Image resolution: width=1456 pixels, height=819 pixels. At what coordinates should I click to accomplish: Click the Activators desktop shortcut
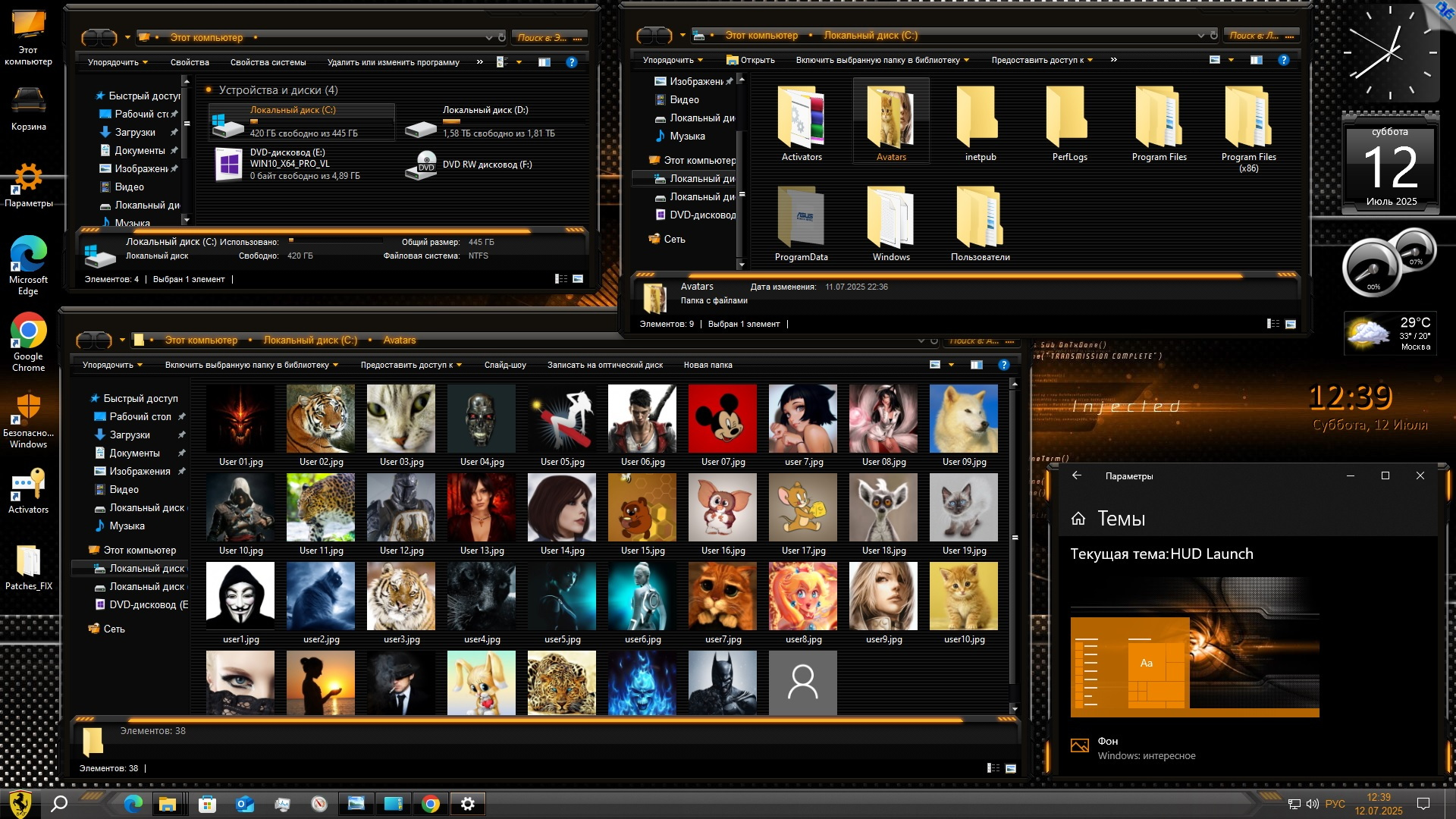point(28,485)
